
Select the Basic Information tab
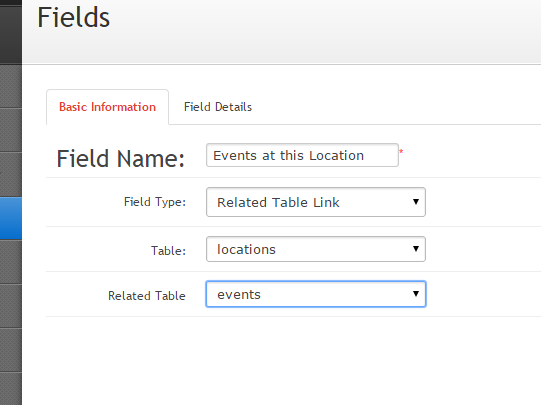click(107, 107)
